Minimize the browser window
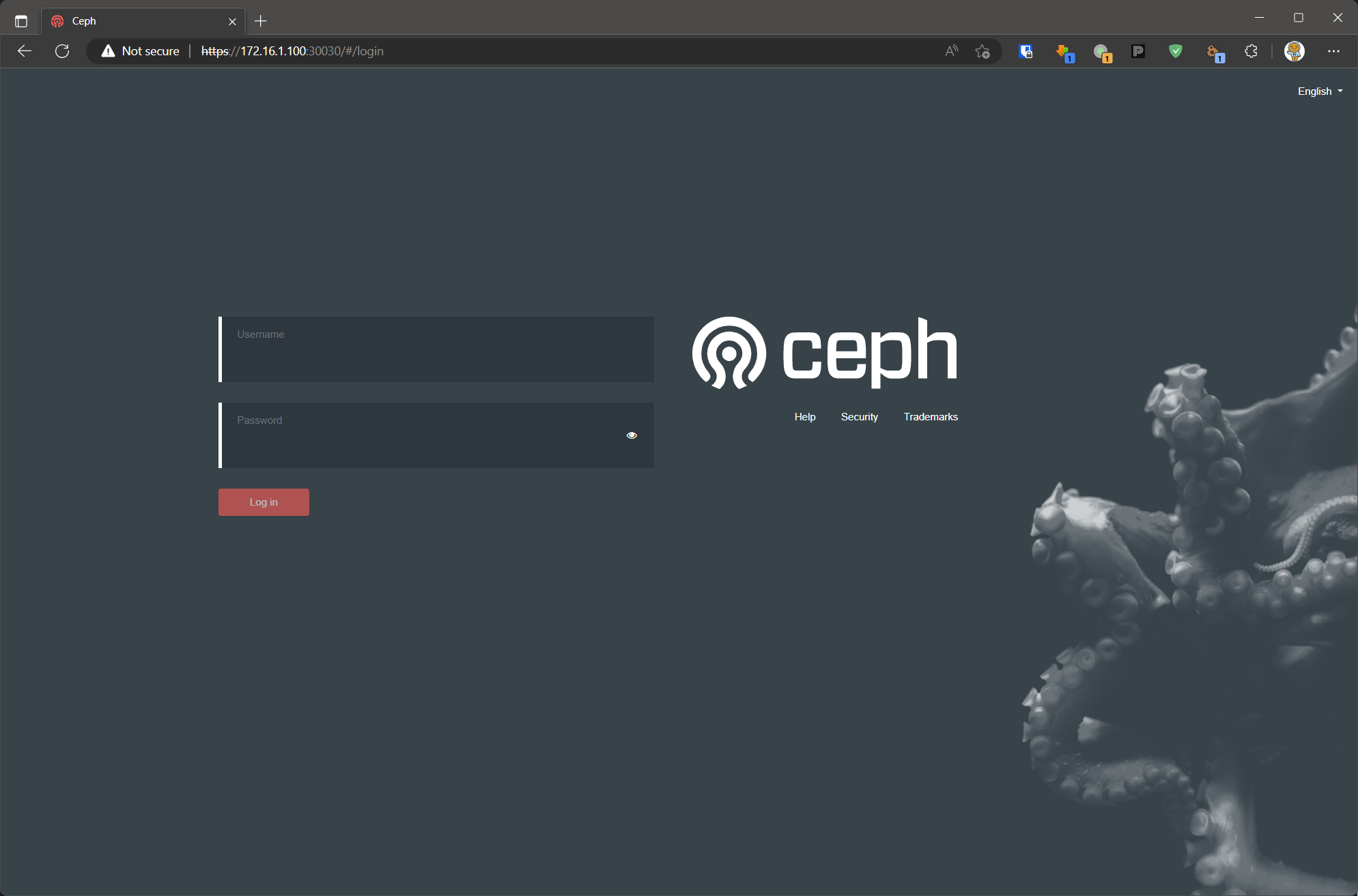Viewport: 1358px width, 896px height. point(1259,18)
